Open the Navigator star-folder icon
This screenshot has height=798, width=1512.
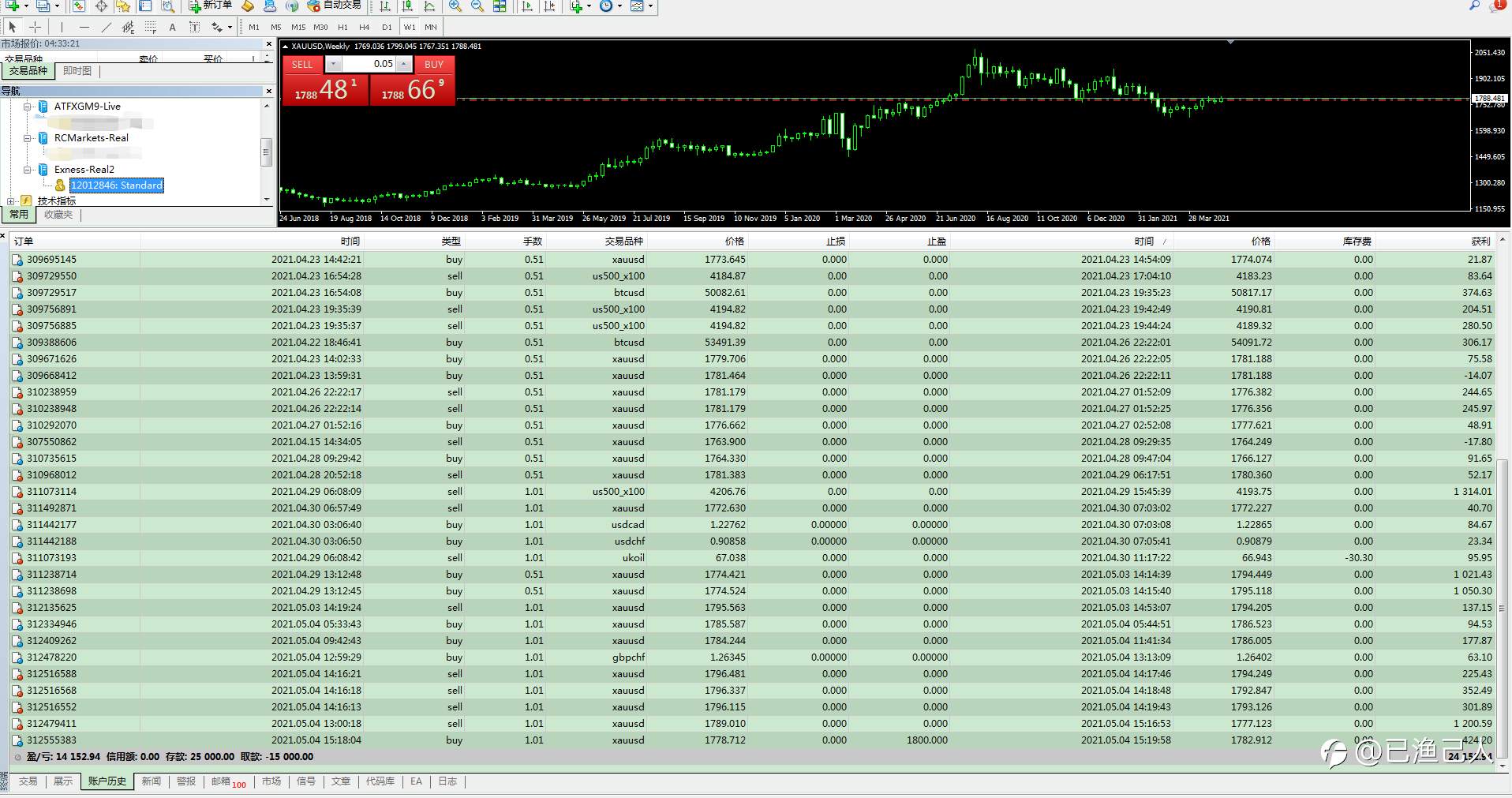coord(123,6)
